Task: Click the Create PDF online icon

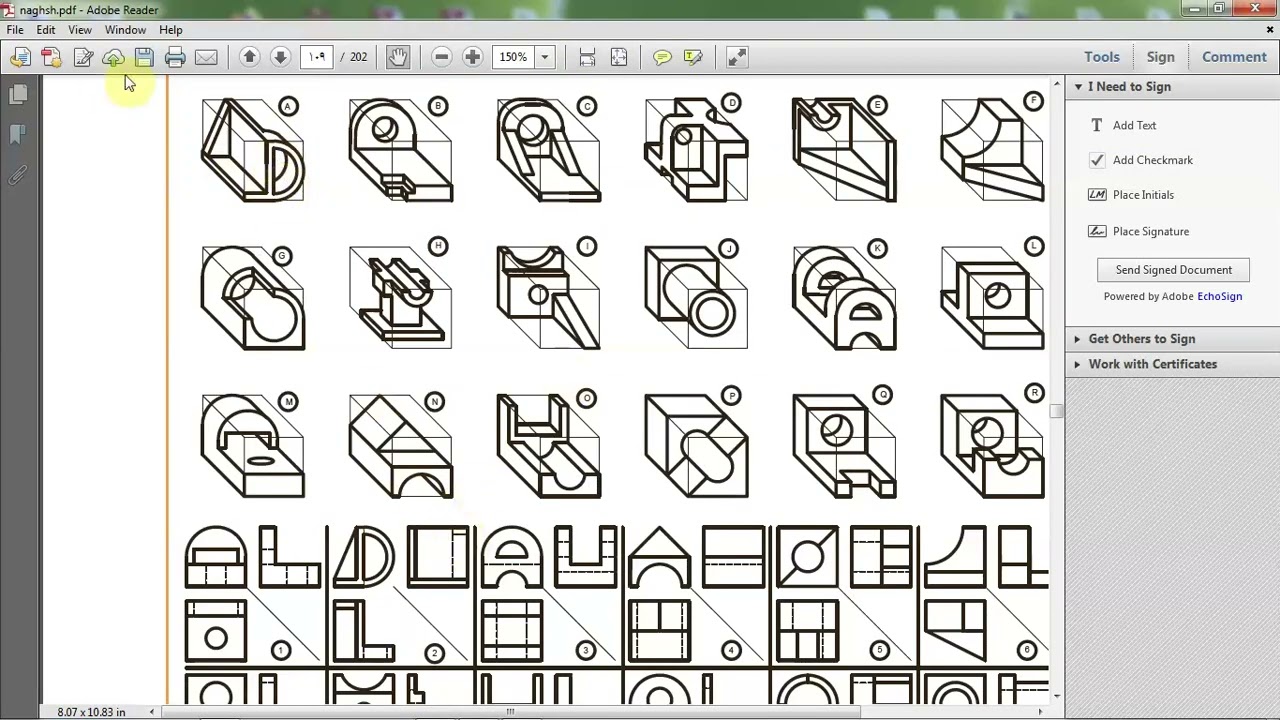Action: [x=51, y=57]
